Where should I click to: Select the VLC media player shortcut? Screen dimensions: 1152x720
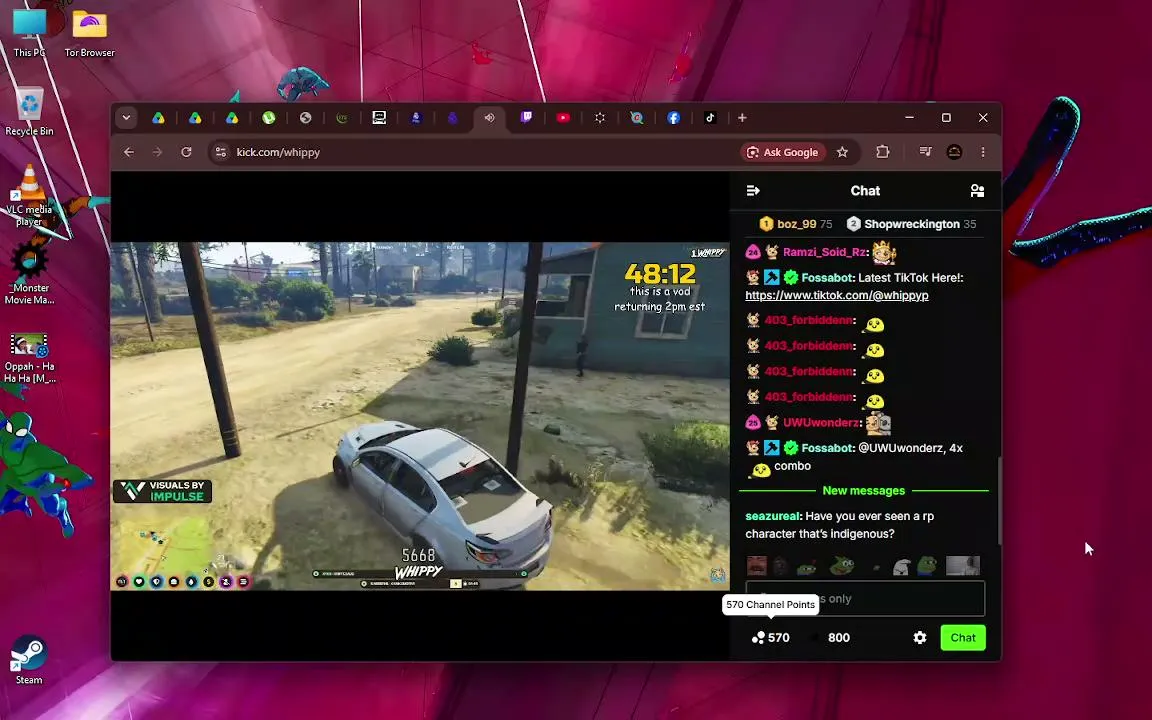tap(29, 195)
